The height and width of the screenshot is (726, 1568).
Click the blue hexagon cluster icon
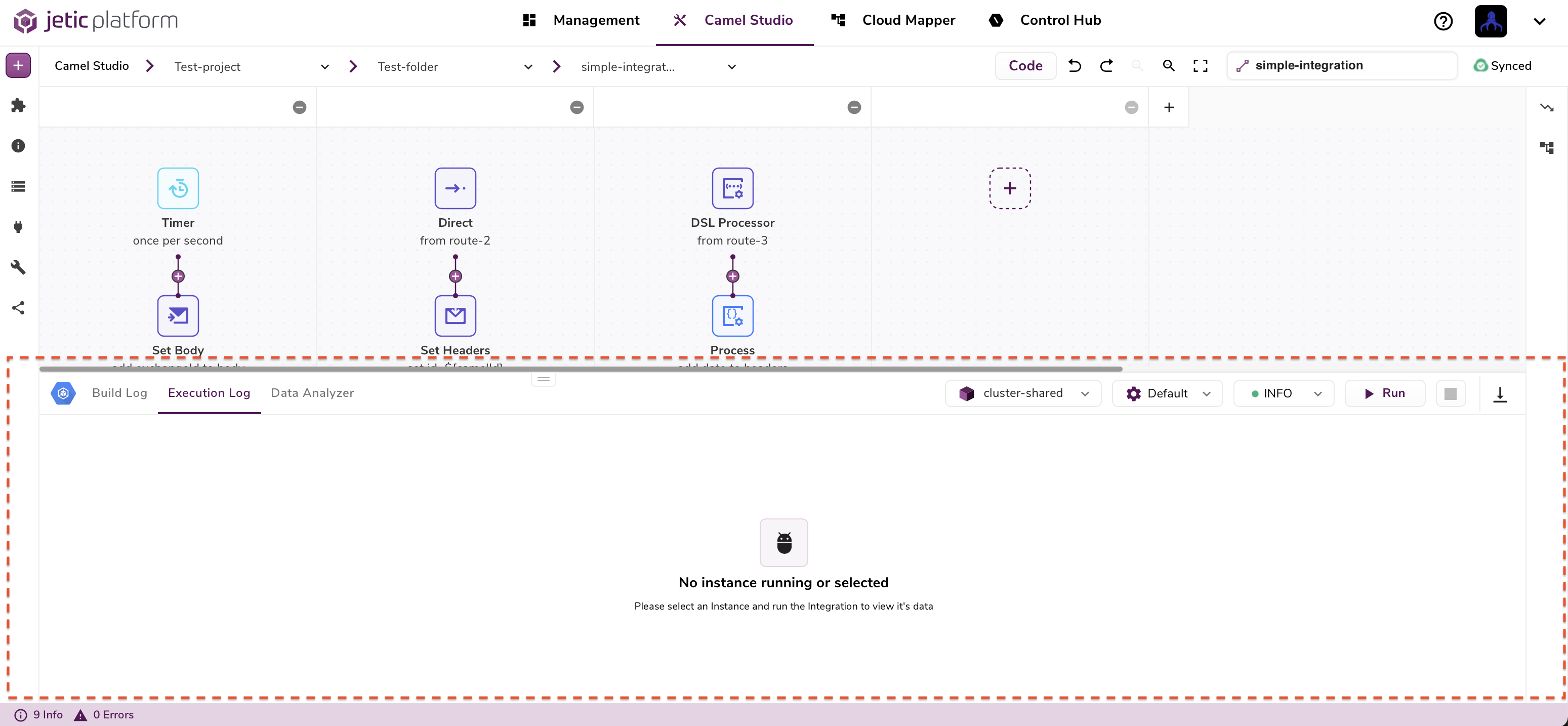pos(63,393)
